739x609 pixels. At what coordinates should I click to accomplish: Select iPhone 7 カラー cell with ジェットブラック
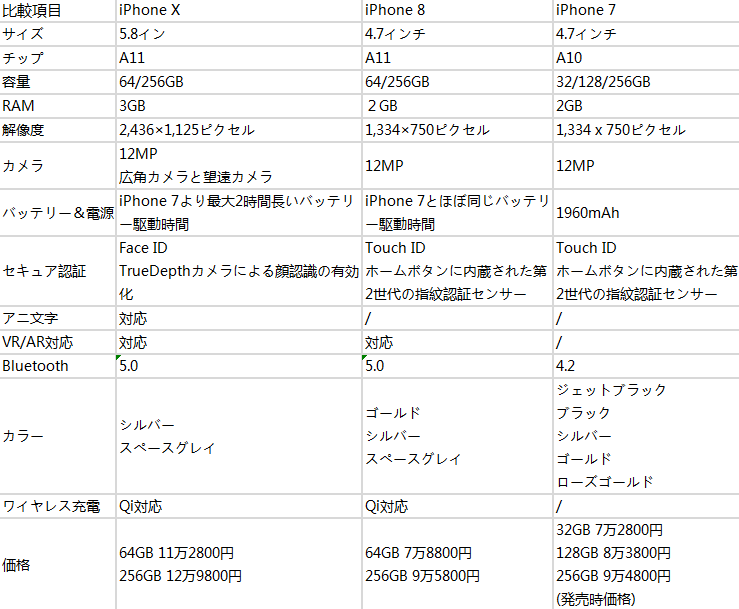pos(646,436)
